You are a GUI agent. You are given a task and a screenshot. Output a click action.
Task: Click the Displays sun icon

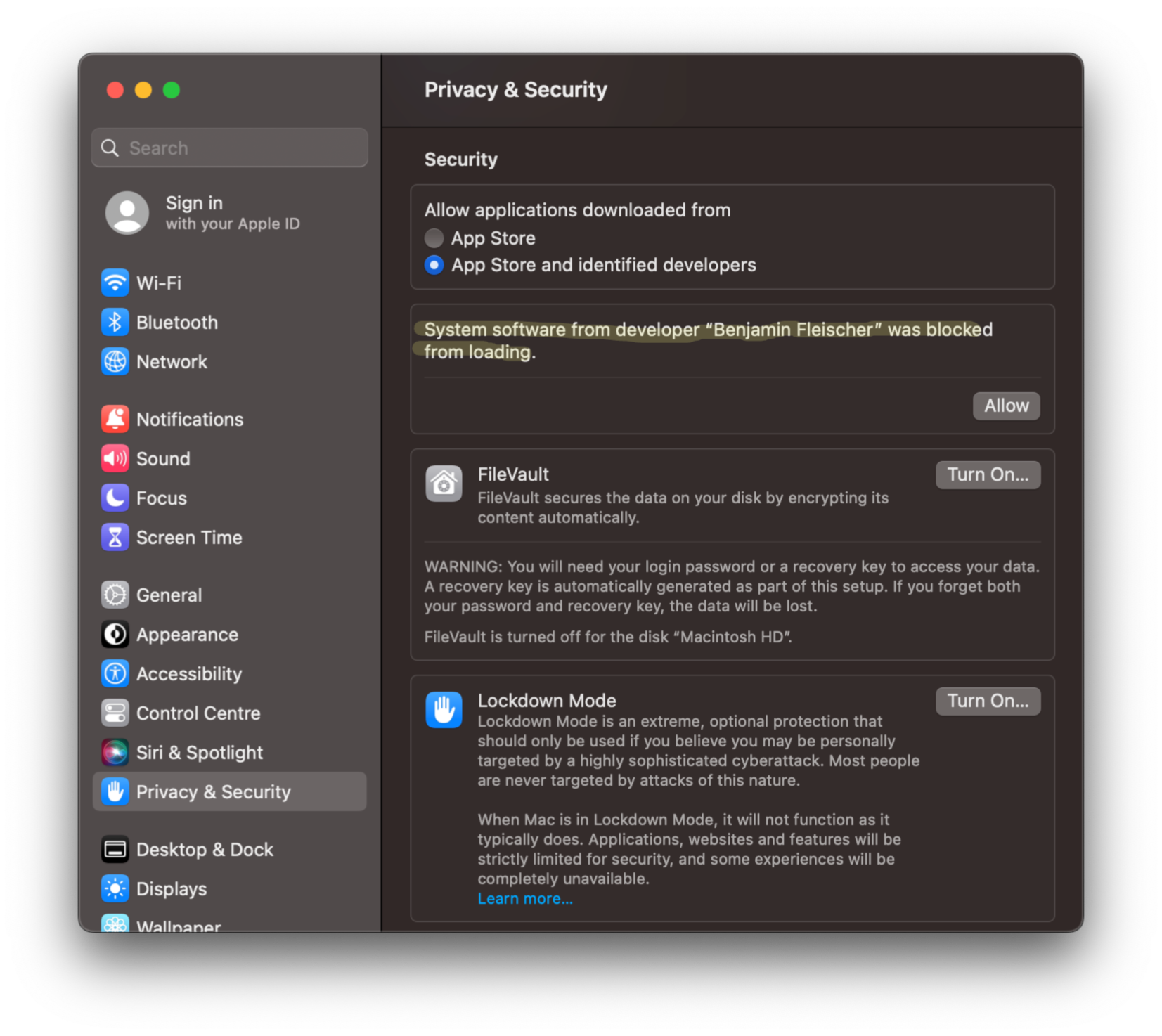click(115, 888)
